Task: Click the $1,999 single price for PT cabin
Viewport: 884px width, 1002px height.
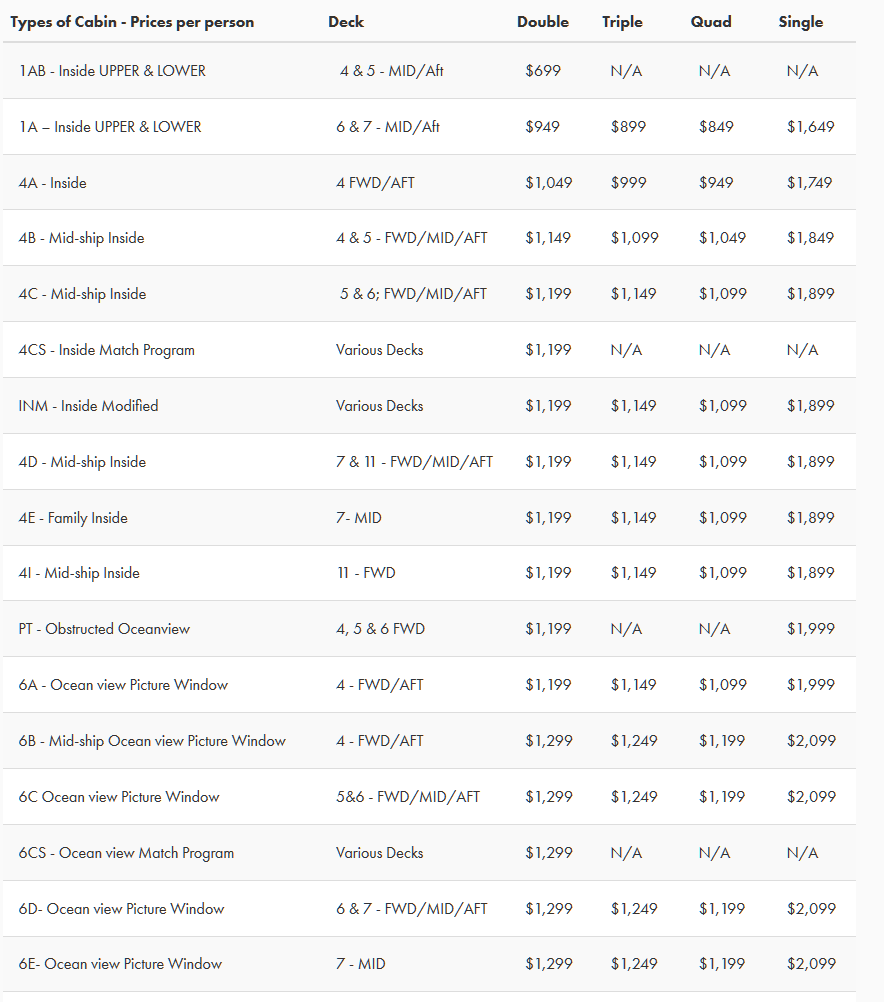Action: 810,629
